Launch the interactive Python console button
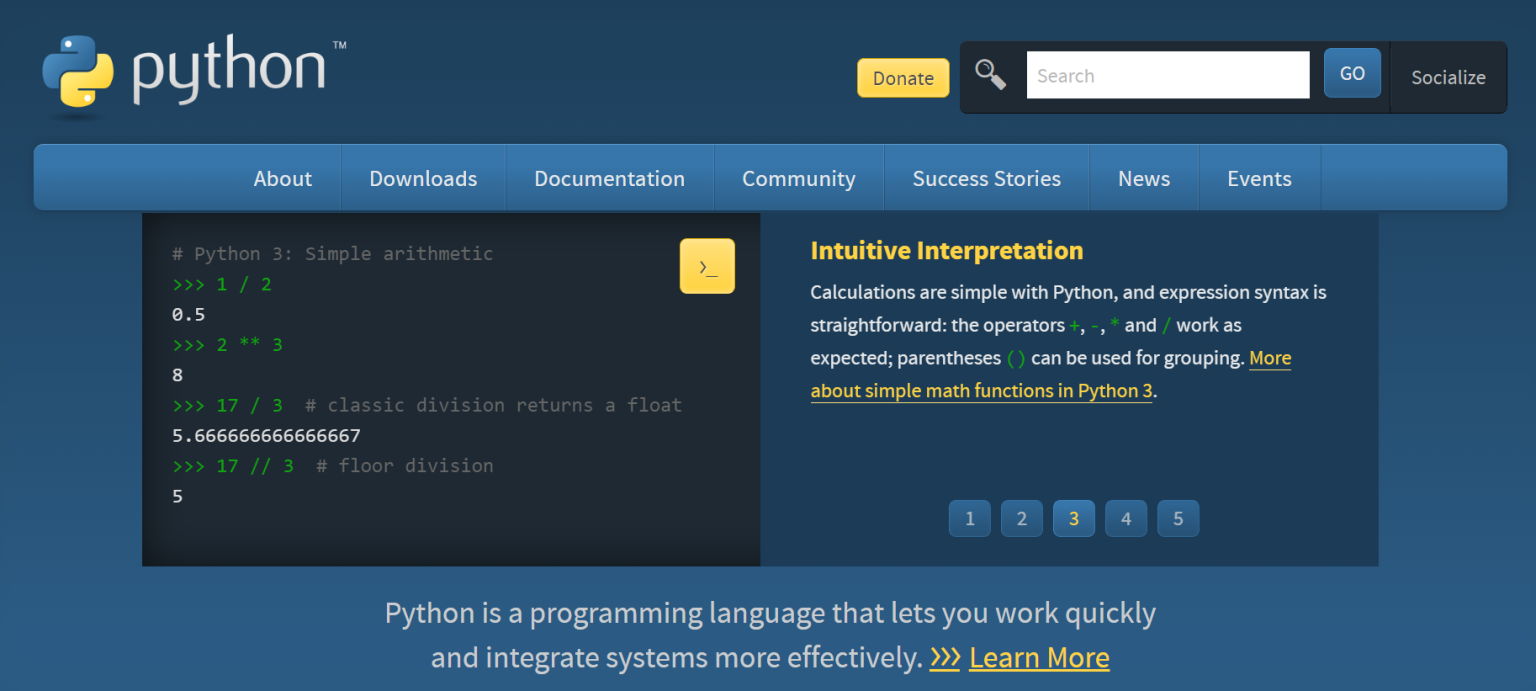Viewport: 1536px width, 691px height. tap(707, 265)
